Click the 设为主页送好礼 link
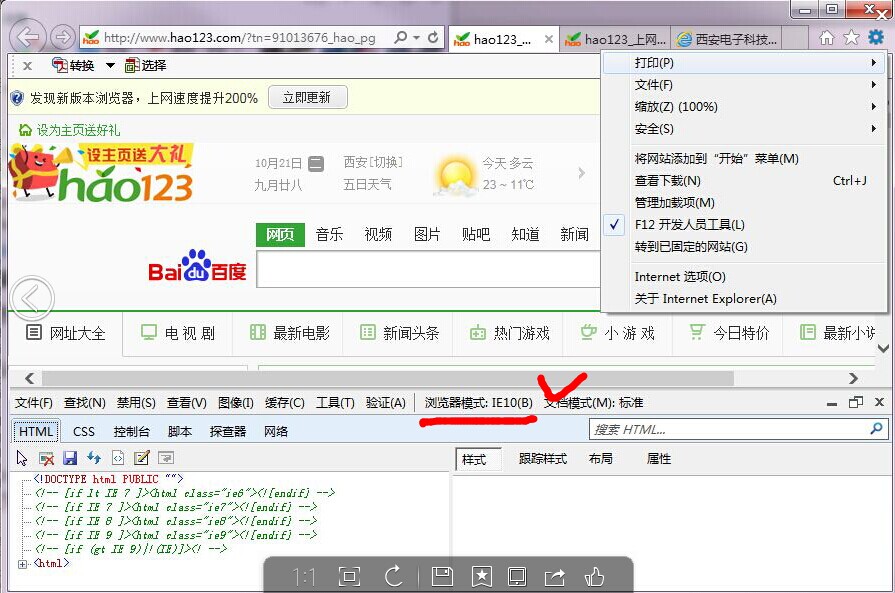Image resolution: width=895 pixels, height=593 pixels. coord(77,130)
